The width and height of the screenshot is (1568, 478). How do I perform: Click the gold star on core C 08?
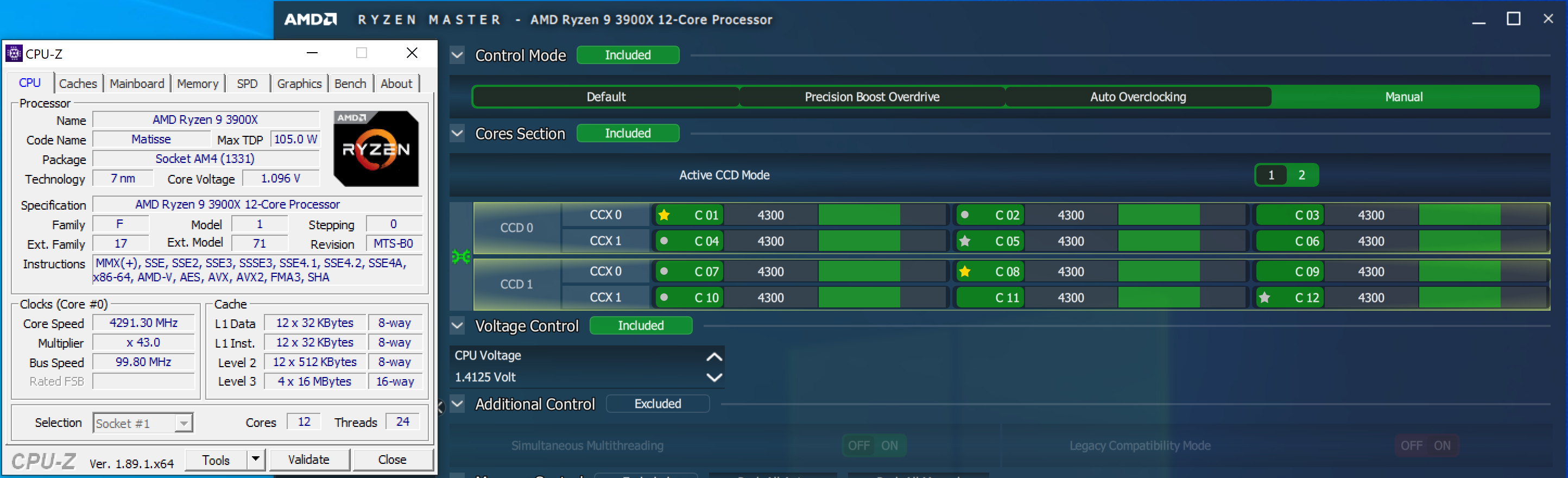(x=965, y=272)
